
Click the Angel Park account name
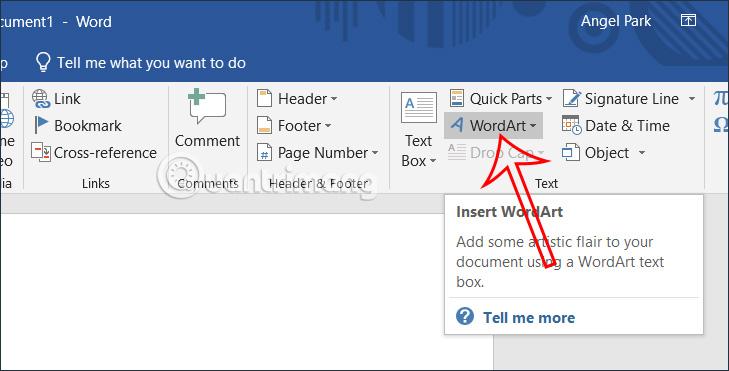click(x=616, y=21)
